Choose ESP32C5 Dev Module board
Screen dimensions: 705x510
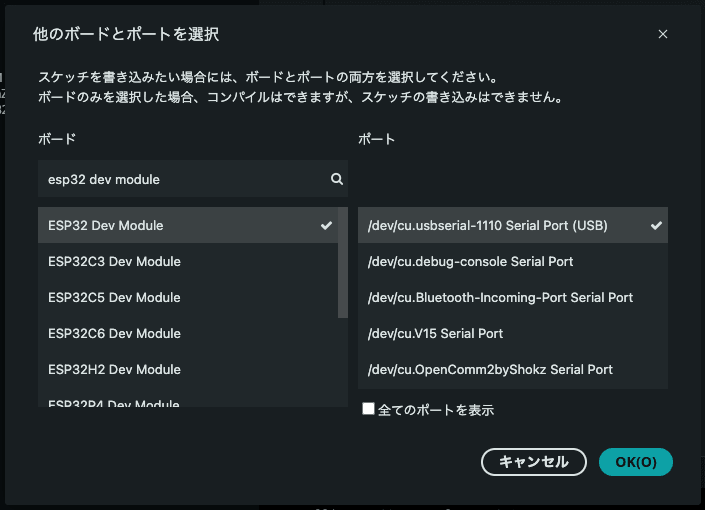point(188,297)
